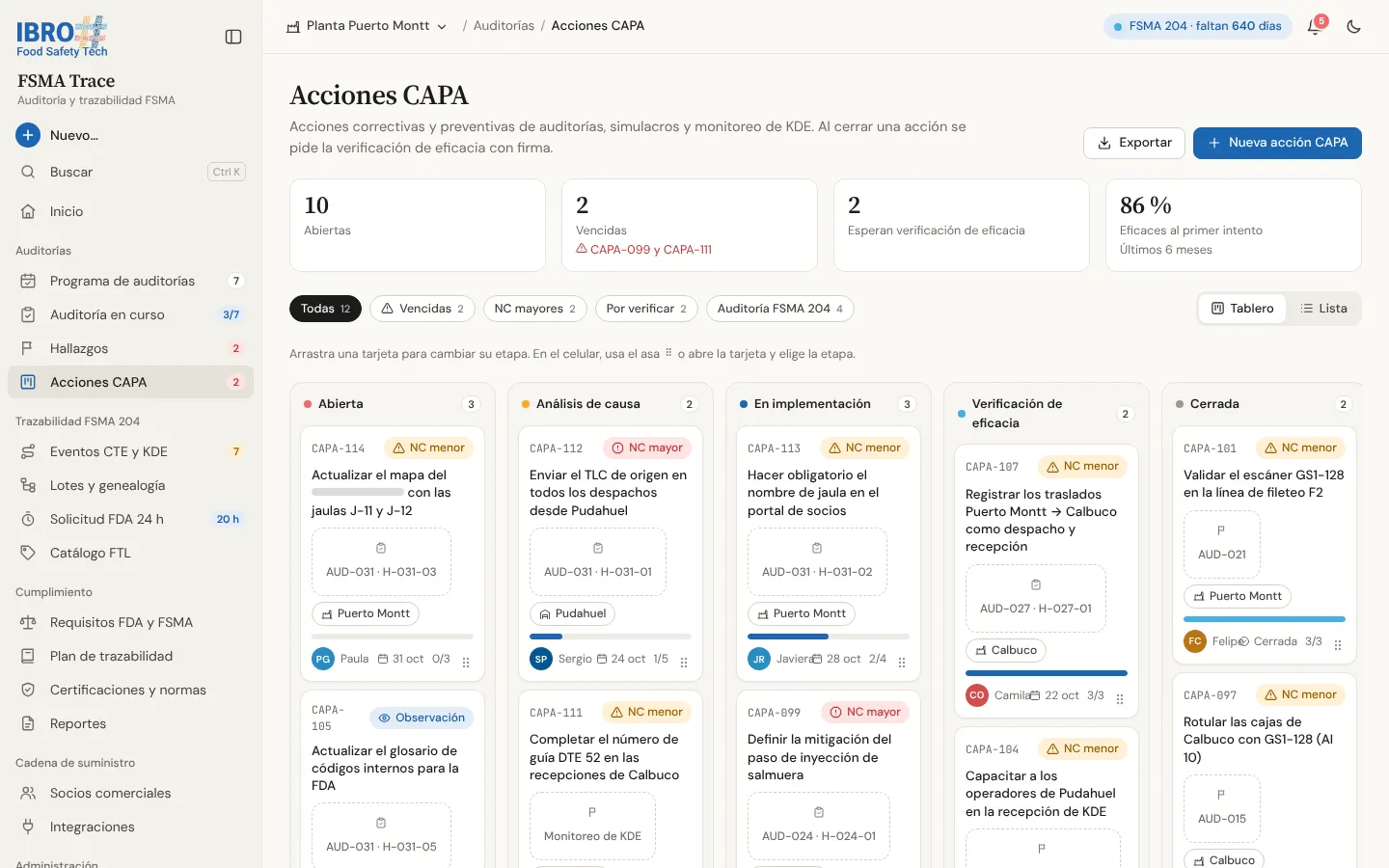Click the Integraciones plug icon
This screenshot has width=1389, height=868.
coord(28,827)
